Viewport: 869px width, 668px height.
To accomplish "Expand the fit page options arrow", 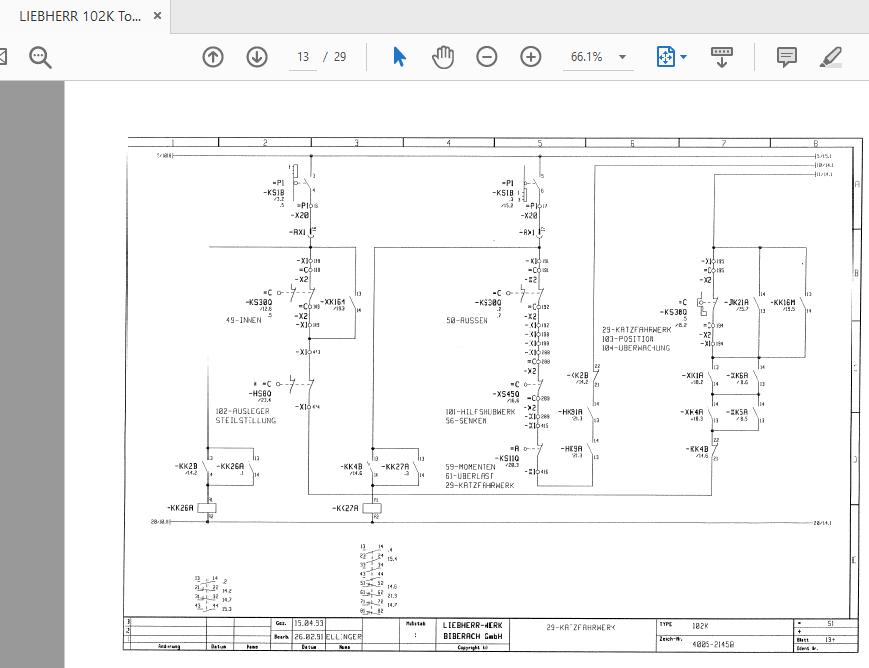I will [x=684, y=57].
